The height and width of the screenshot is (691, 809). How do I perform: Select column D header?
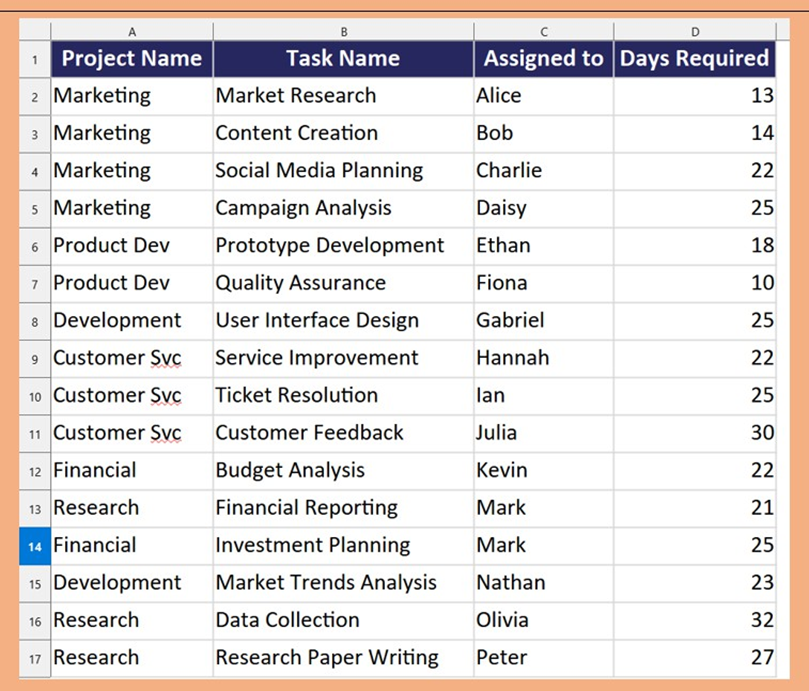point(695,31)
